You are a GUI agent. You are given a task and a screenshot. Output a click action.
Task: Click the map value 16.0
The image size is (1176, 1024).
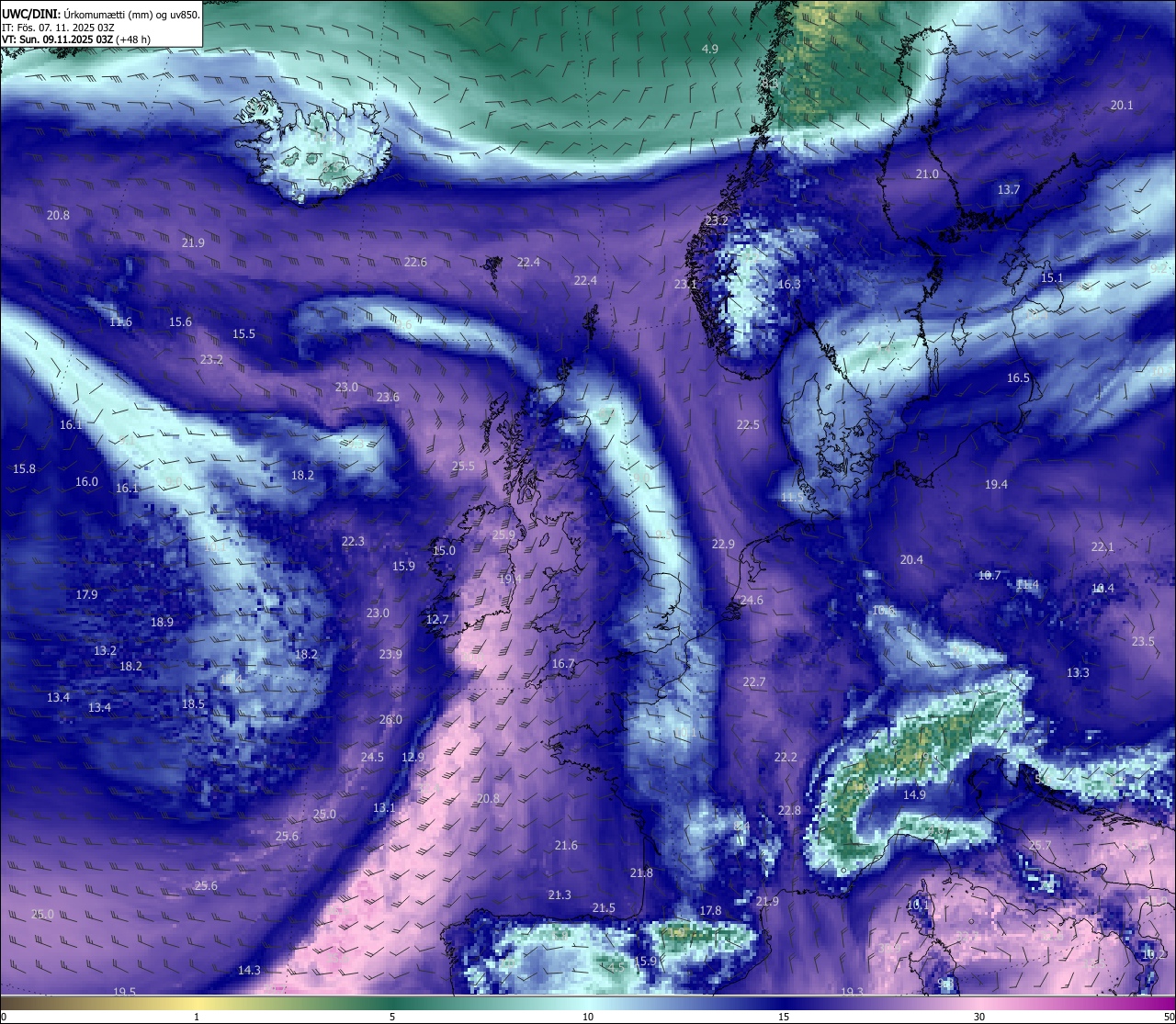pyautogui.click(x=86, y=482)
